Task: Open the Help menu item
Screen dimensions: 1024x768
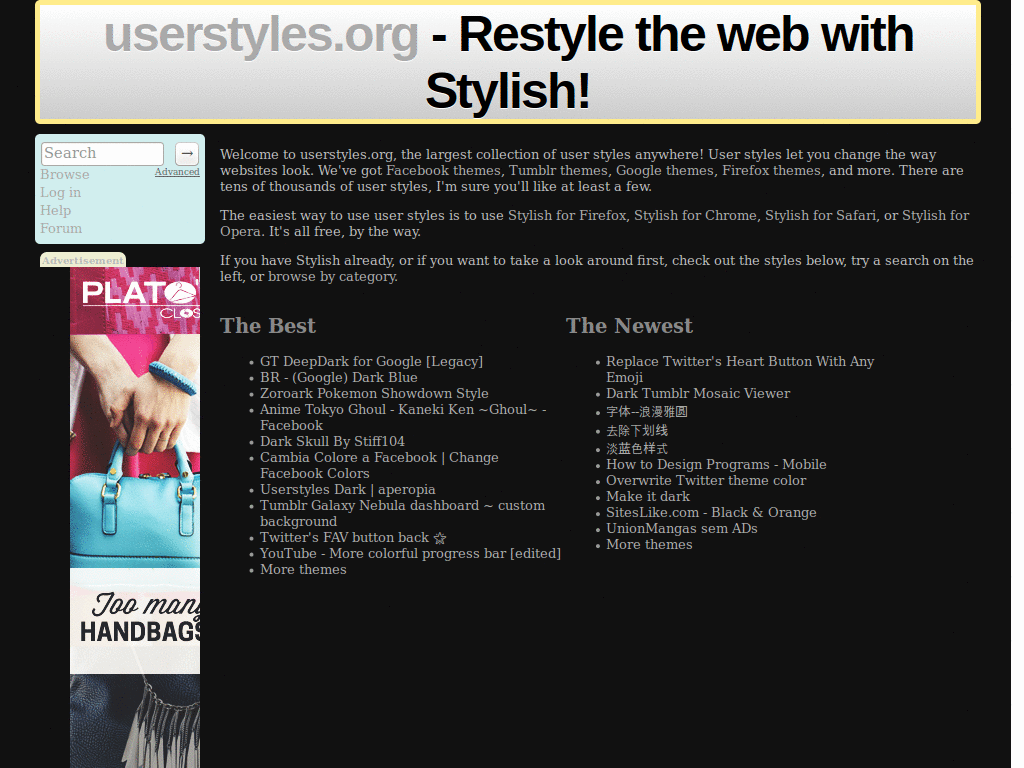Action: coord(56,210)
